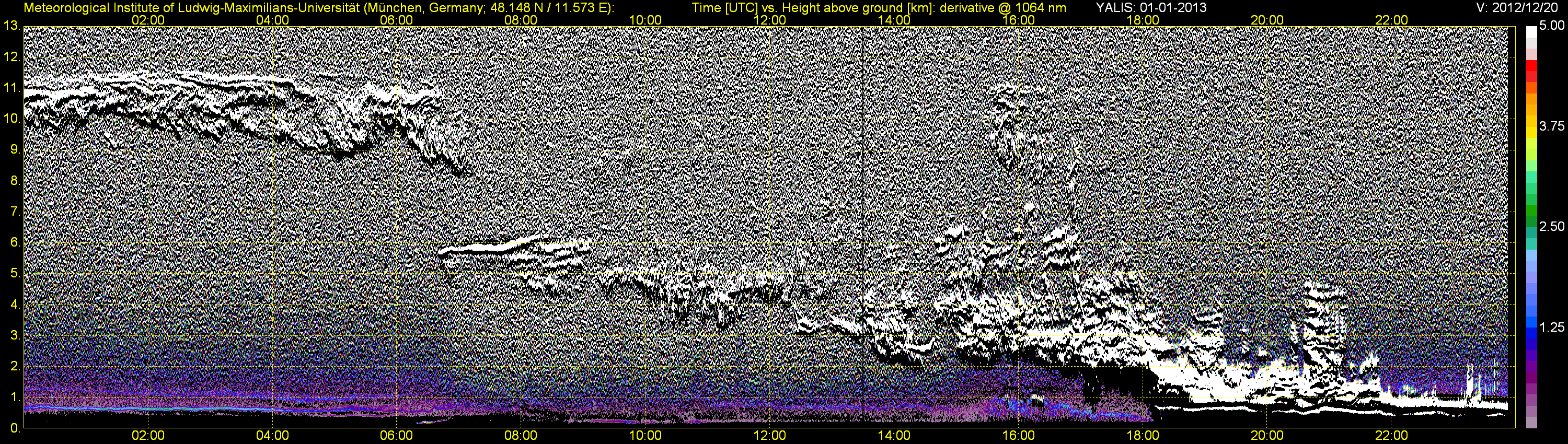
Task: Click the 3.75 value on the color scale
Action: 1552,126
